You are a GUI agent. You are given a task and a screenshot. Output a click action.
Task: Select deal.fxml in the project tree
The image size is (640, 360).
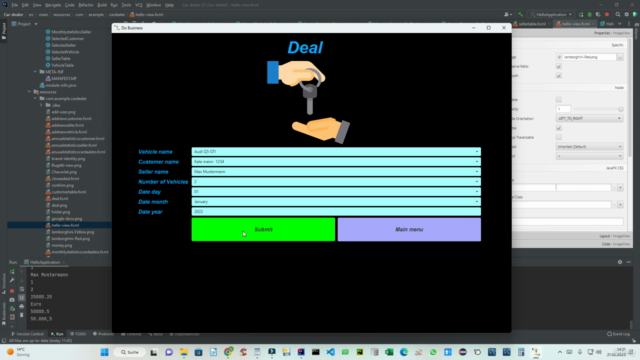click(x=60, y=199)
